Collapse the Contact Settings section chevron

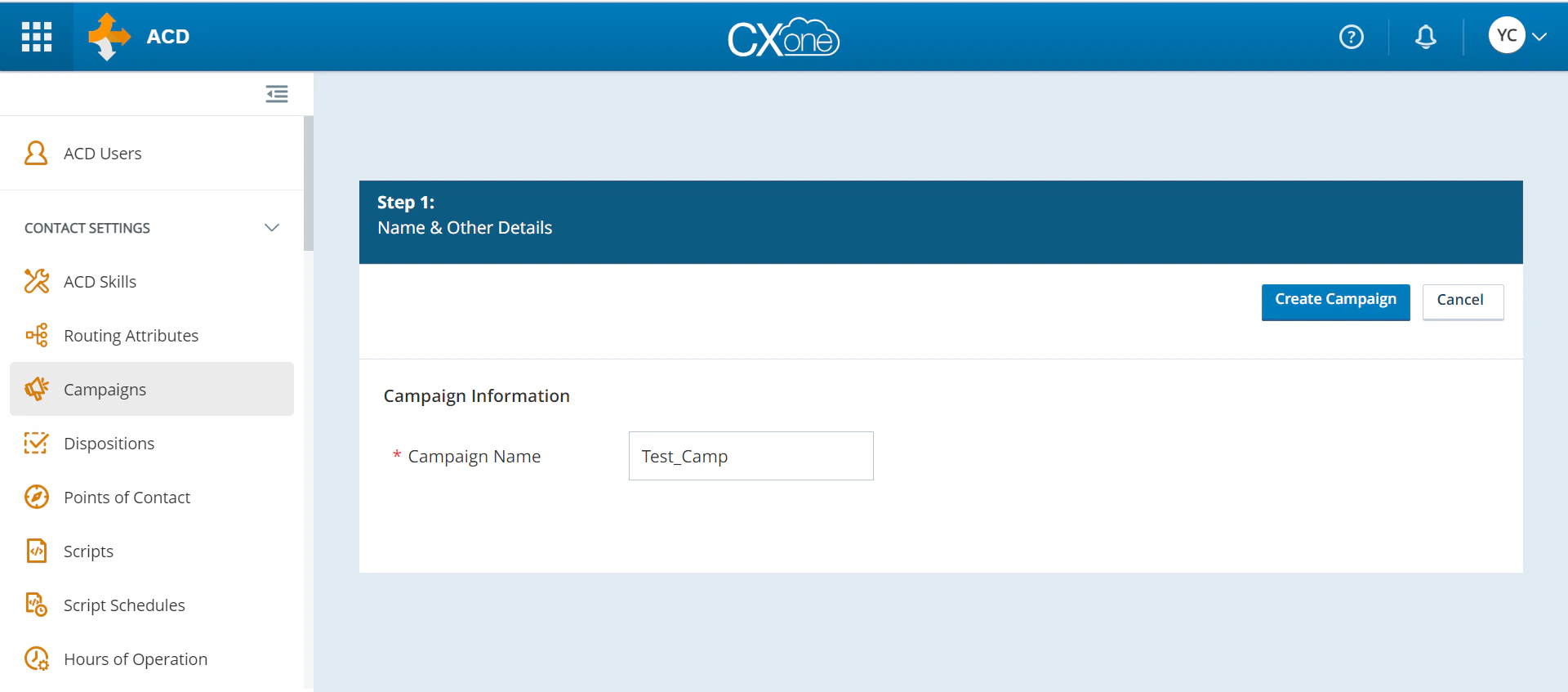click(x=272, y=228)
